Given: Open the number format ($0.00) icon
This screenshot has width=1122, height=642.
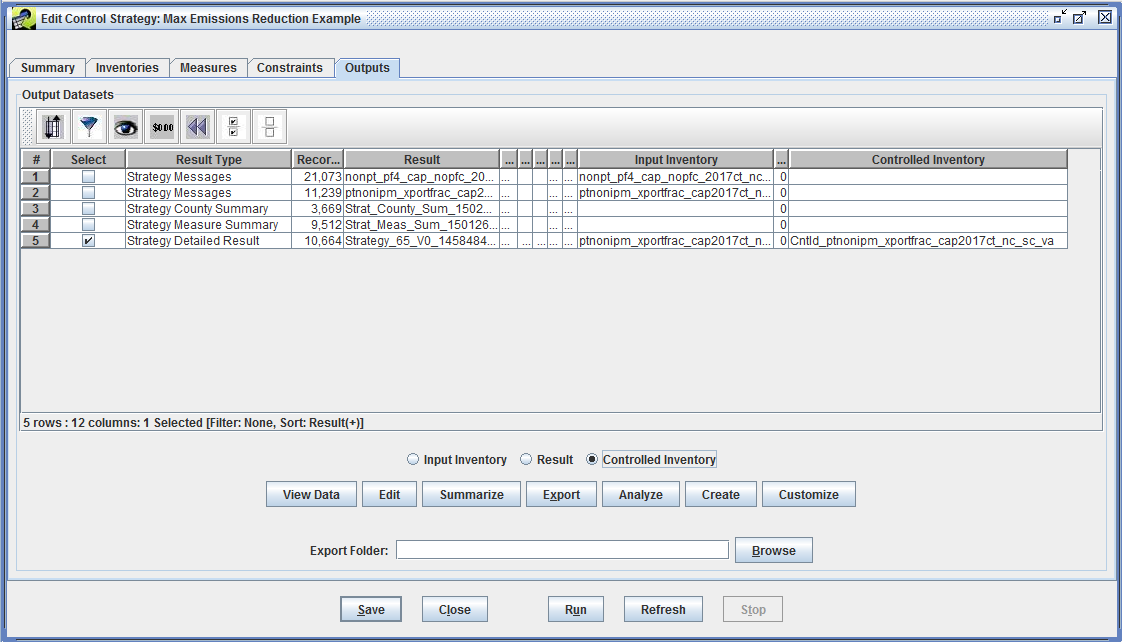Looking at the screenshot, I should [160, 126].
